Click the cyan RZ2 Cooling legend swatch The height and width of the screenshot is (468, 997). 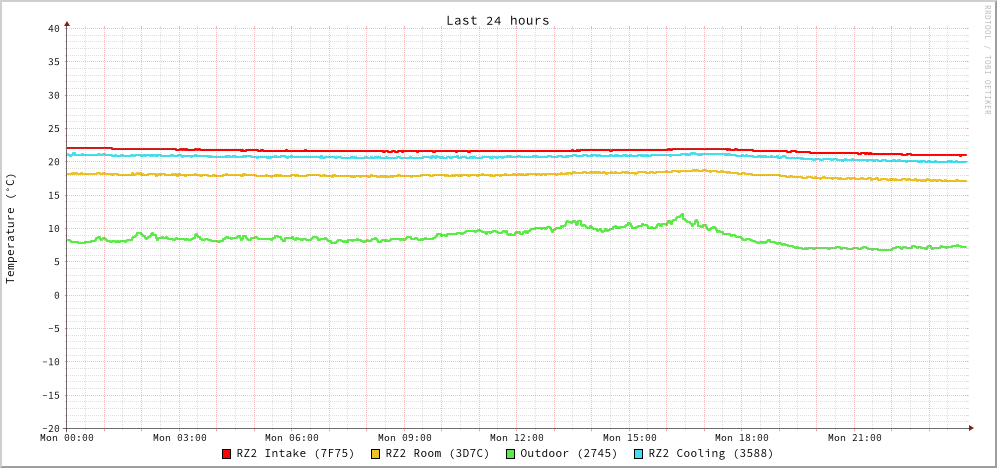(x=639, y=454)
